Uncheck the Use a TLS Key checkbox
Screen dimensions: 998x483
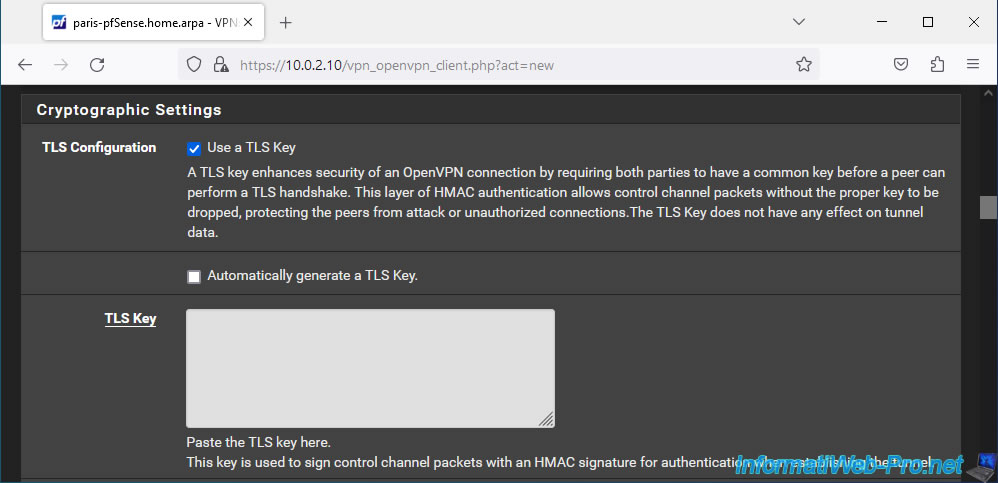pos(193,148)
